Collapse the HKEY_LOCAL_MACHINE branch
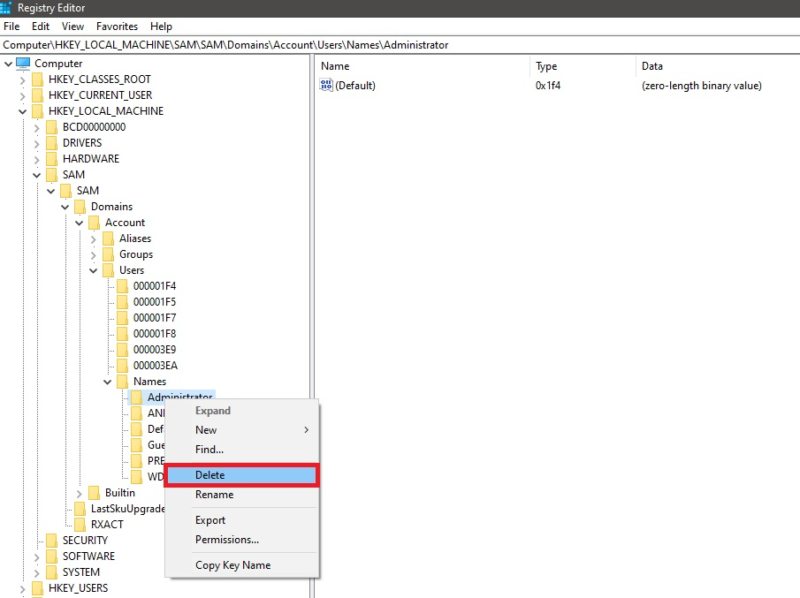Screen dimensions: 800x598 (x=22, y=111)
